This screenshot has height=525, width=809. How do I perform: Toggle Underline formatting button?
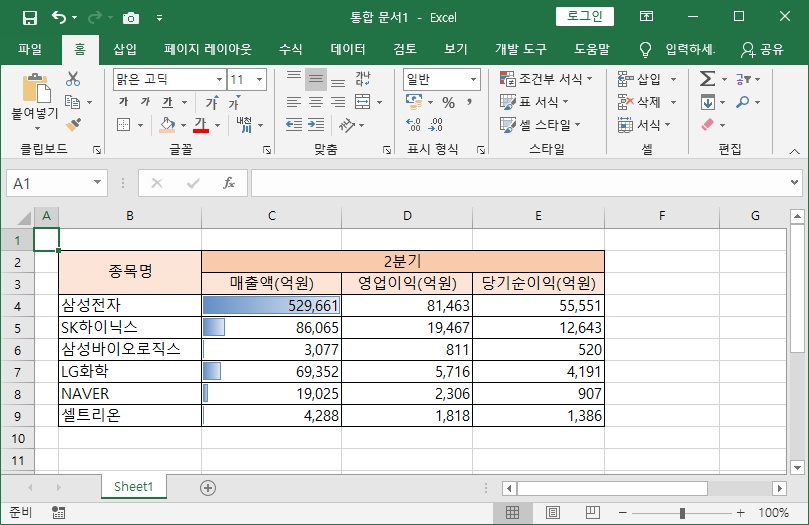(168, 102)
